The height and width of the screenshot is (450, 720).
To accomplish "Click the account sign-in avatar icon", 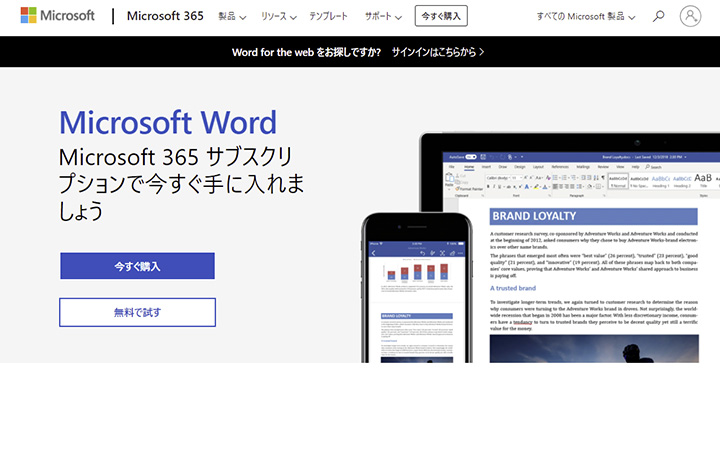I will pos(690,16).
